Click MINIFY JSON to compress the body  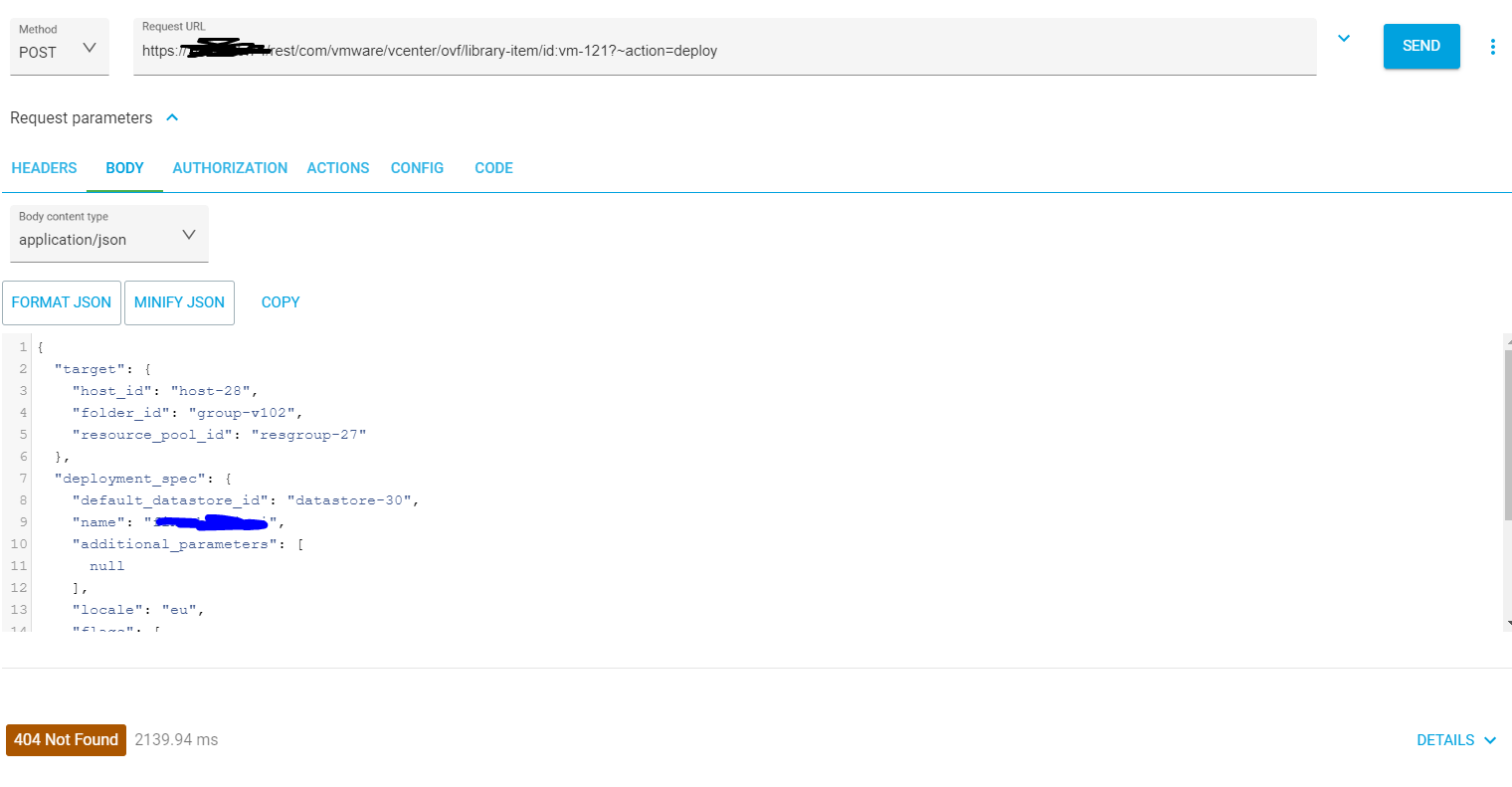point(179,302)
